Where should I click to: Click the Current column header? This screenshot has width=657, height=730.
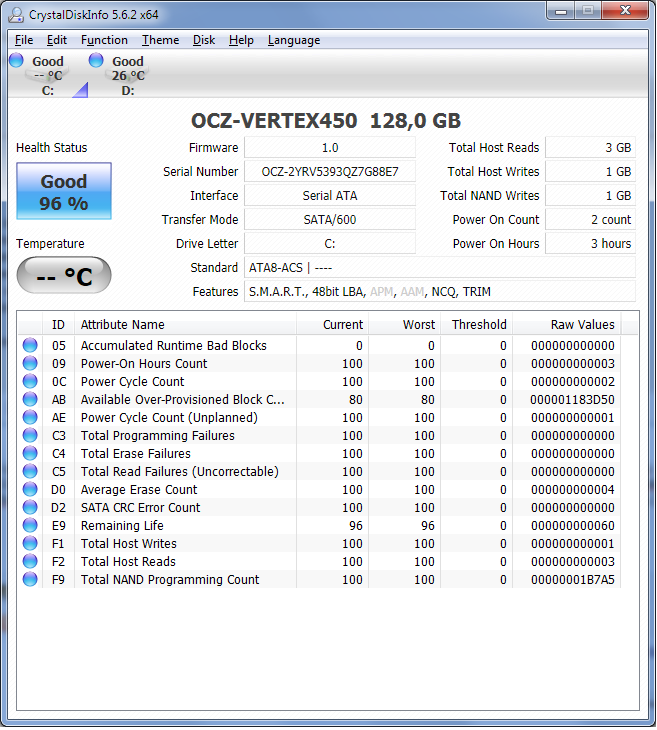(x=332, y=324)
